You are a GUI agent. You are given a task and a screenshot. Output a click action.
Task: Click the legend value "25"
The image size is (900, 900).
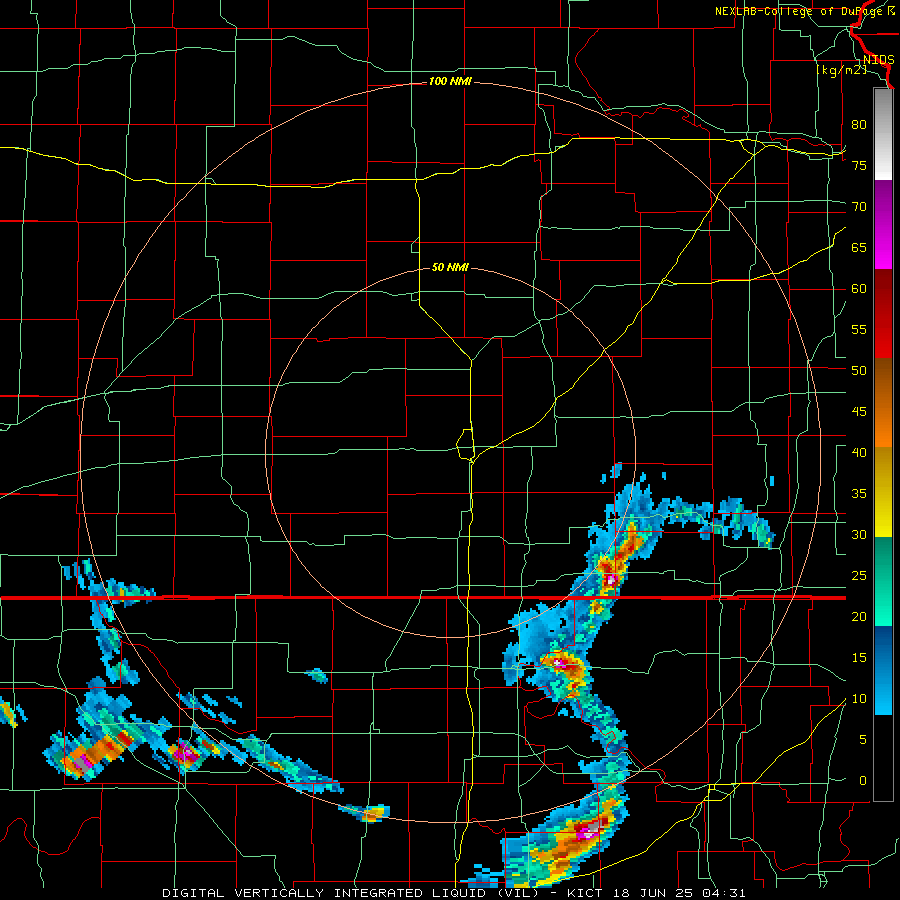(859, 576)
